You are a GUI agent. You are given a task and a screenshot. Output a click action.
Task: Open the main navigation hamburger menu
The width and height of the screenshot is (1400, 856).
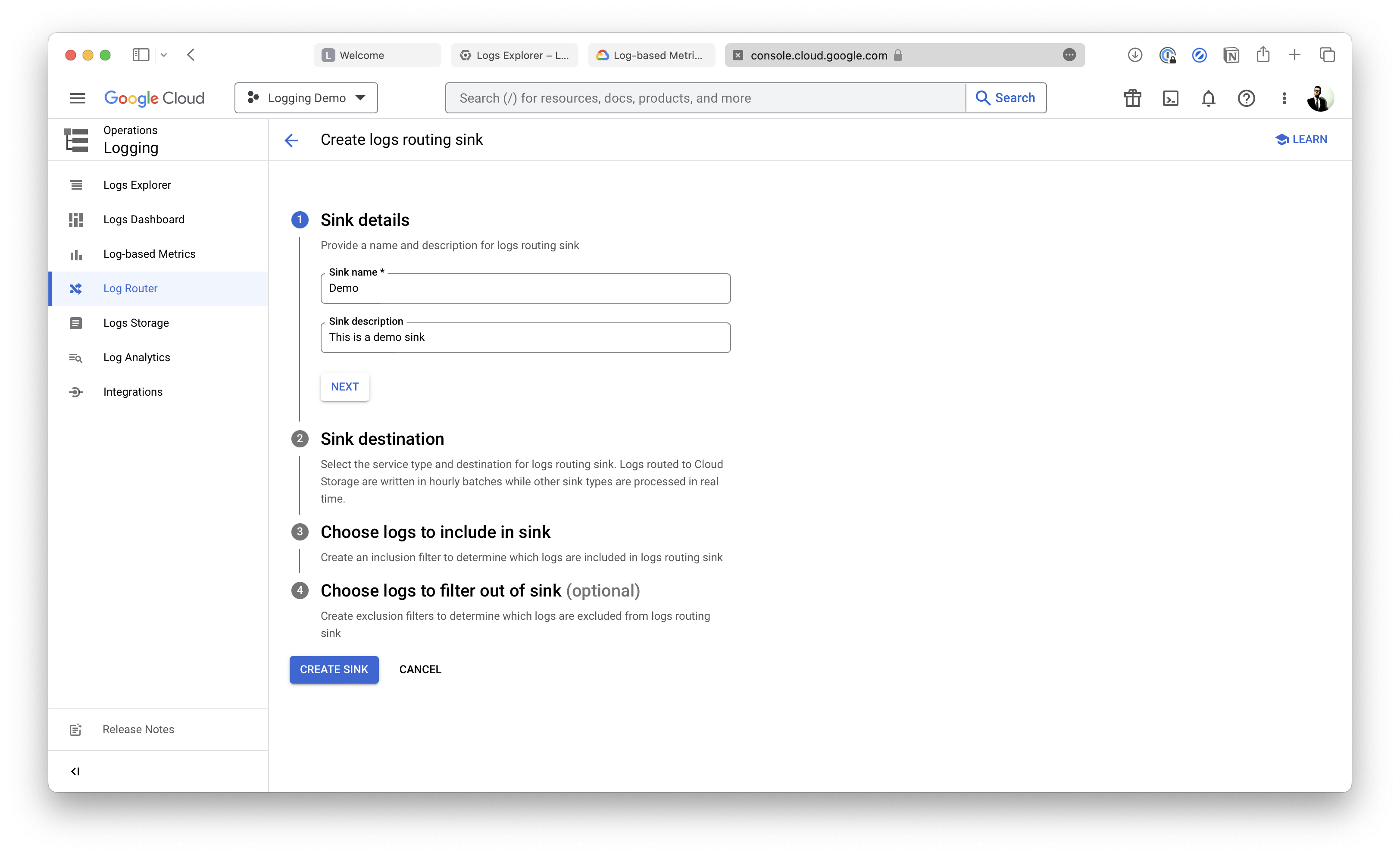click(77, 98)
